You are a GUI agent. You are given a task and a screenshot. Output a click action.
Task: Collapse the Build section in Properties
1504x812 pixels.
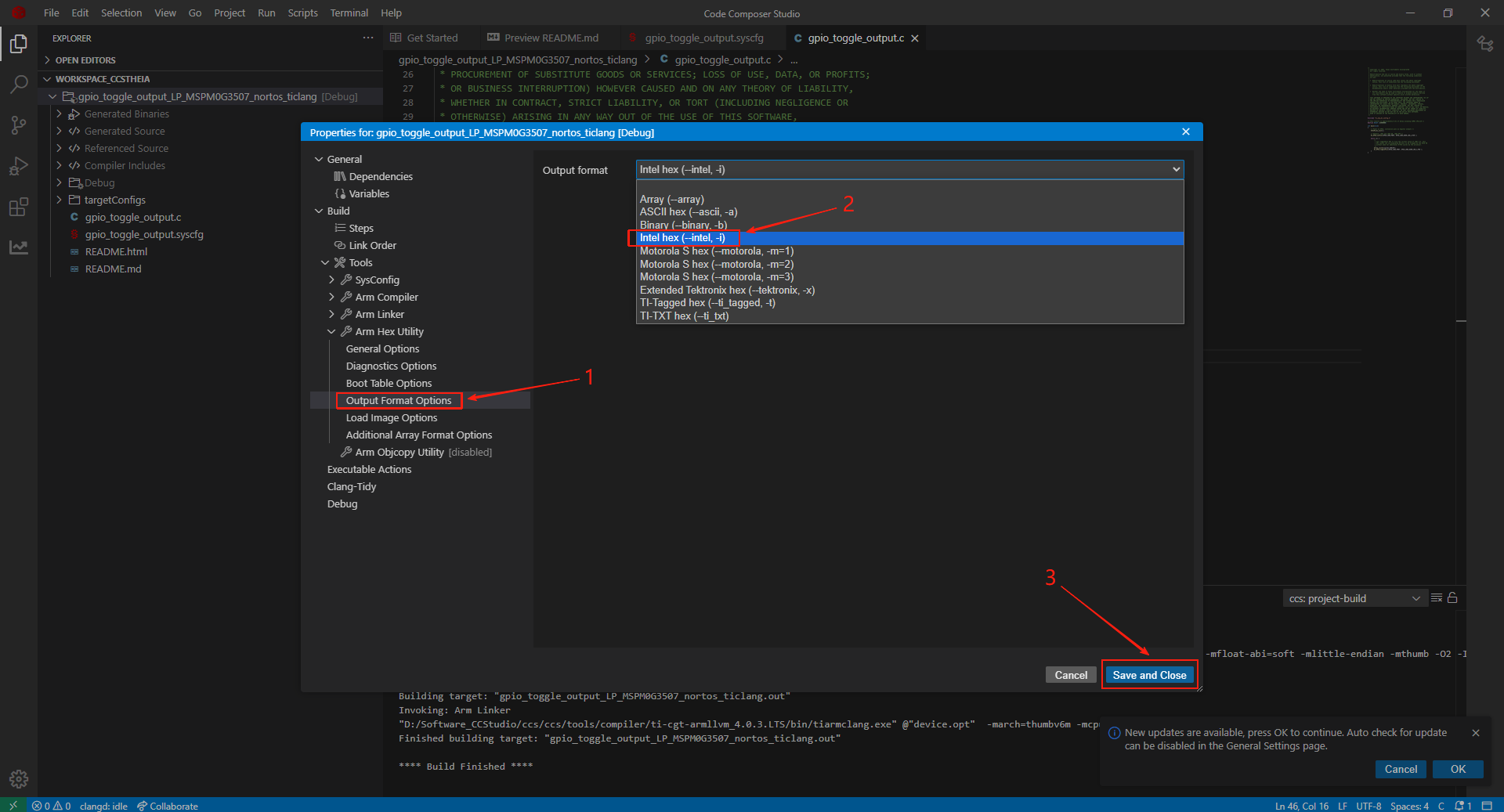[319, 211]
